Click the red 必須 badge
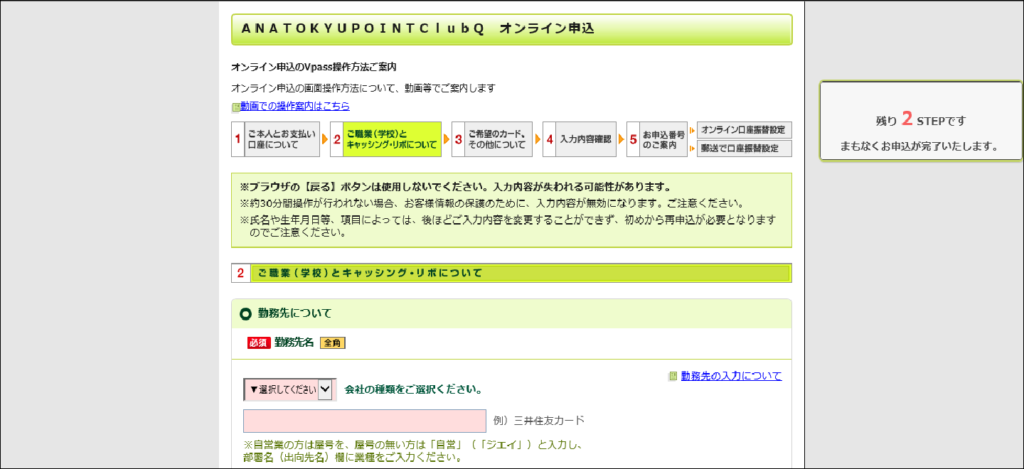Viewport: 1024px width, 469px height. pyautogui.click(x=259, y=342)
